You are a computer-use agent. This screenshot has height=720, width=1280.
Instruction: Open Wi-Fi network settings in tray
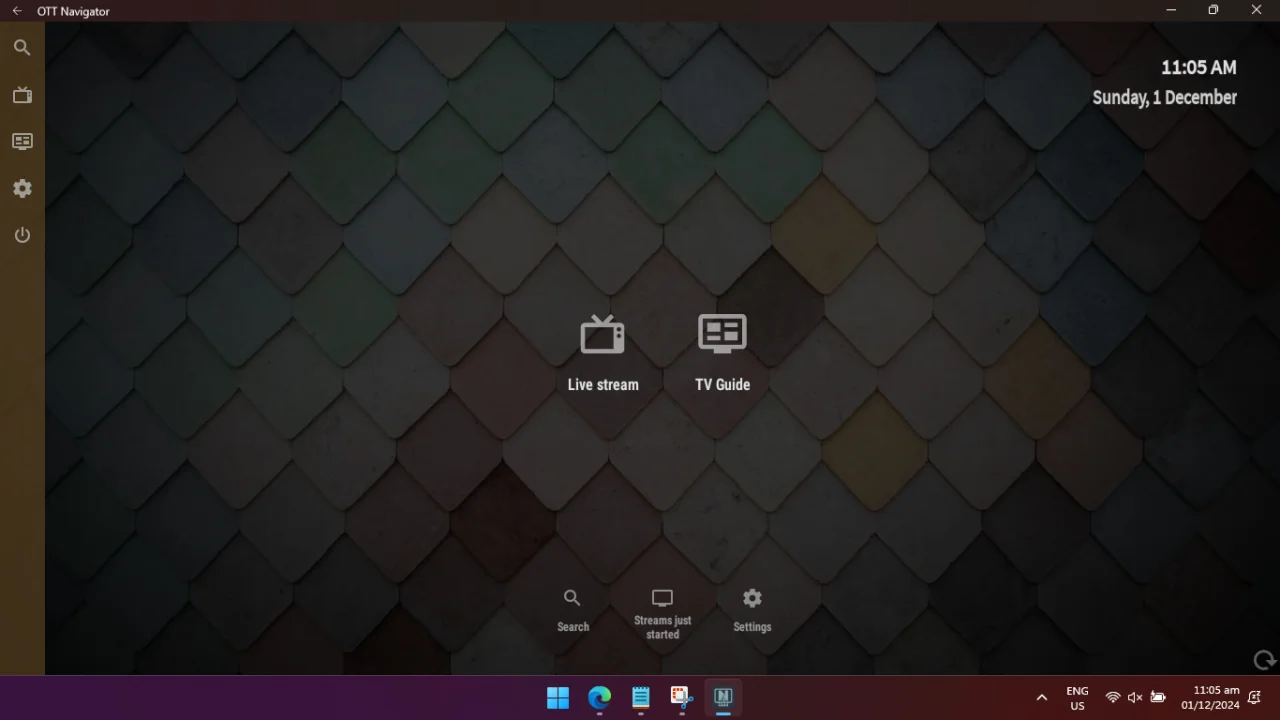tap(1113, 698)
